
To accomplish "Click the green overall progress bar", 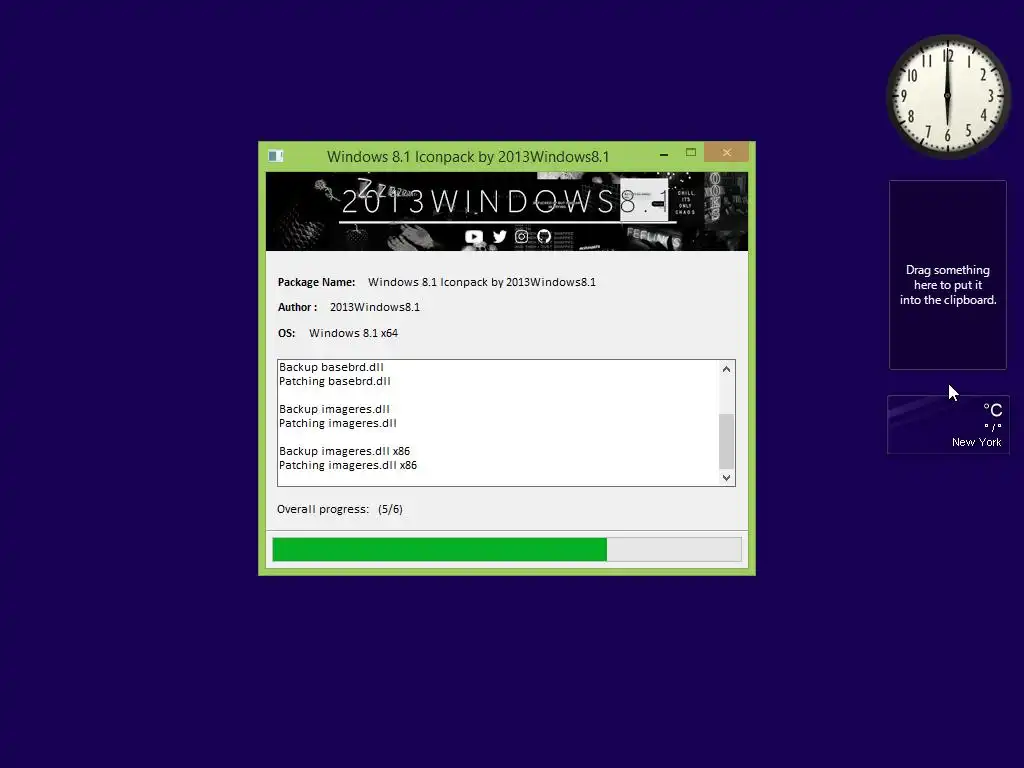I will click(x=507, y=549).
